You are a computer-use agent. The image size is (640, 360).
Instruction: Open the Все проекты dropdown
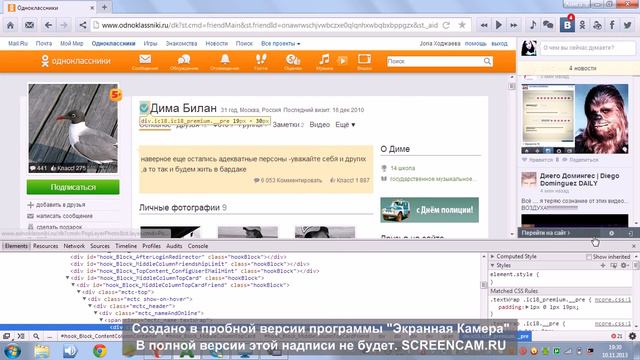click(280, 43)
